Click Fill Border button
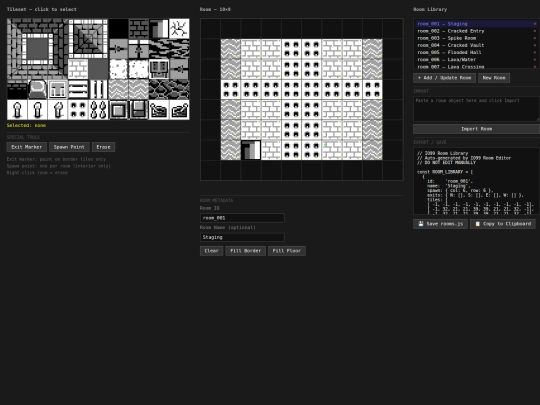Screen dimensions: 540x405 [x=246, y=251]
